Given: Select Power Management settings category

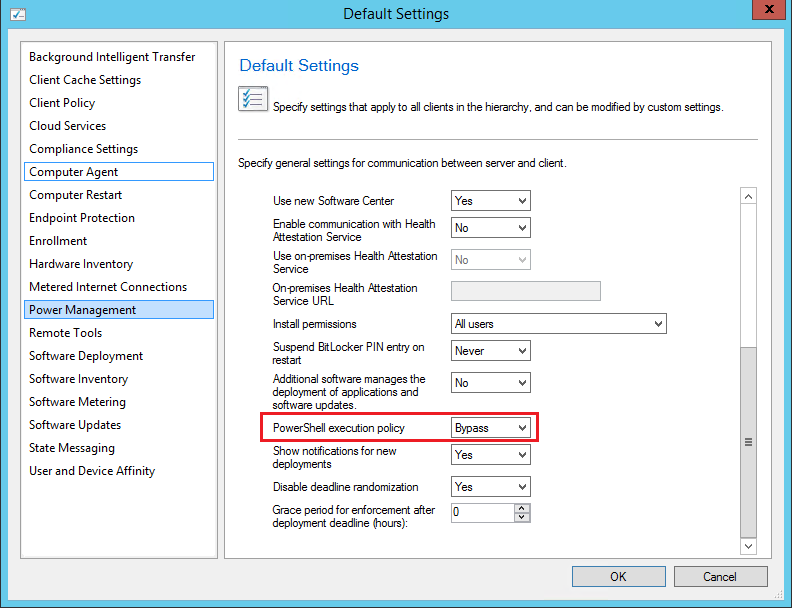Looking at the screenshot, I should click(120, 310).
